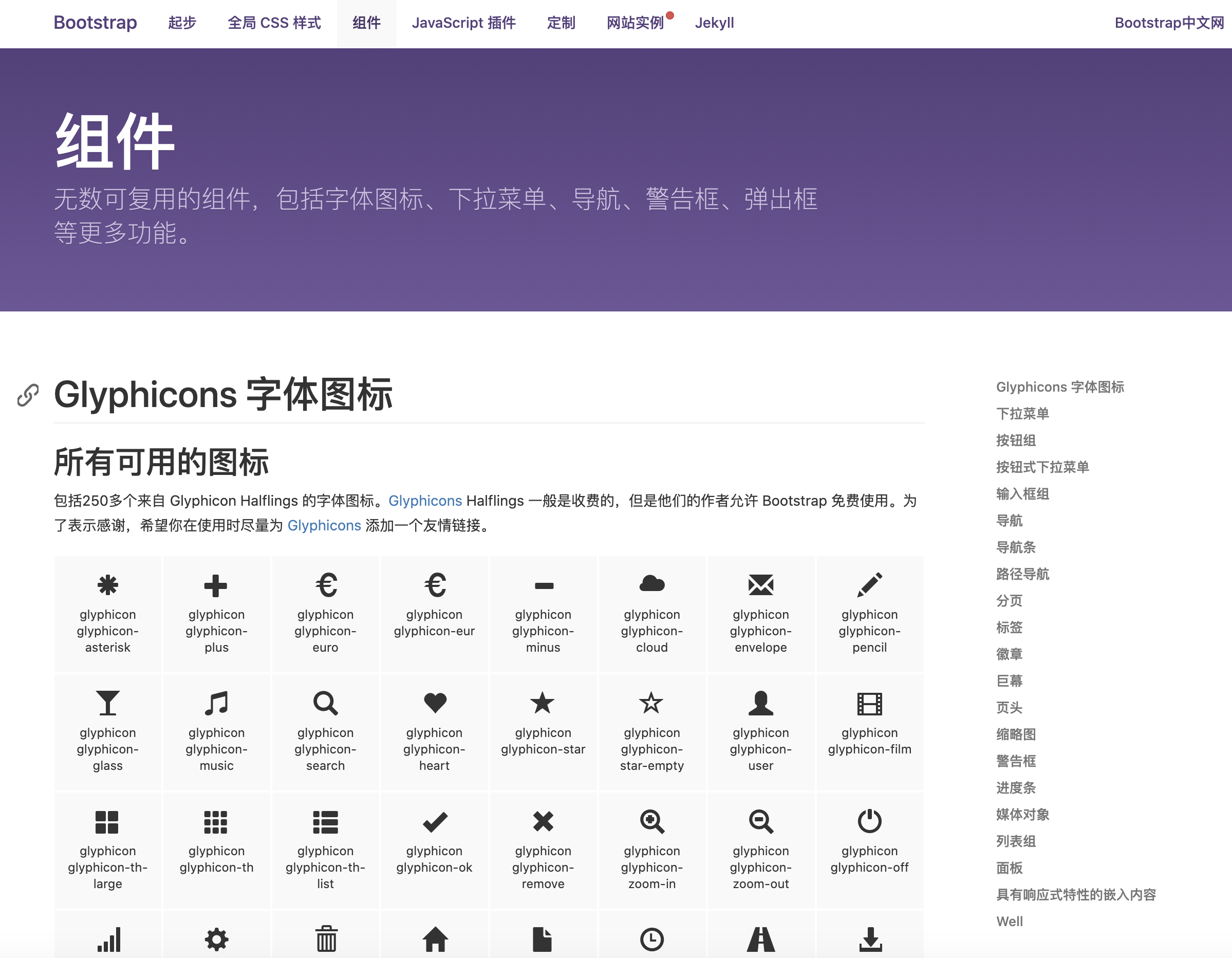Click the glyphicon-th-list icon

326,822
